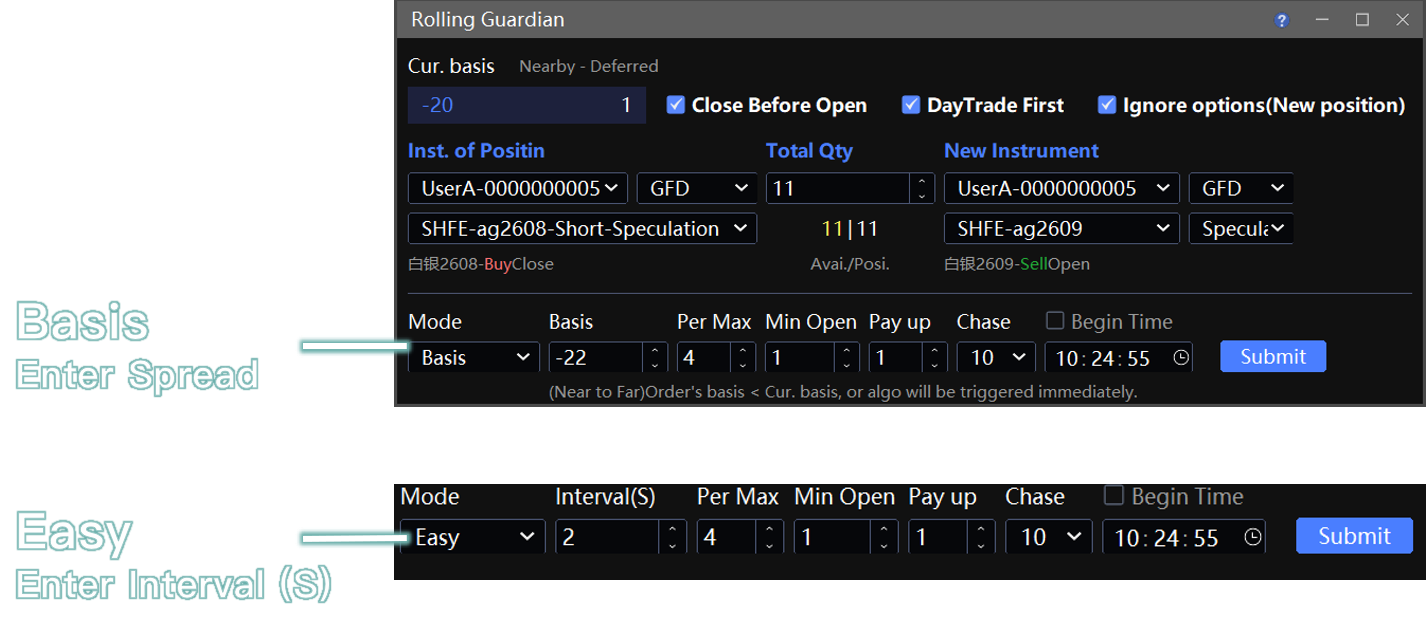Enable Begin Time checkbox in Basis panel
Screen dimensions: 1426x617
(x=1055, y=321)
